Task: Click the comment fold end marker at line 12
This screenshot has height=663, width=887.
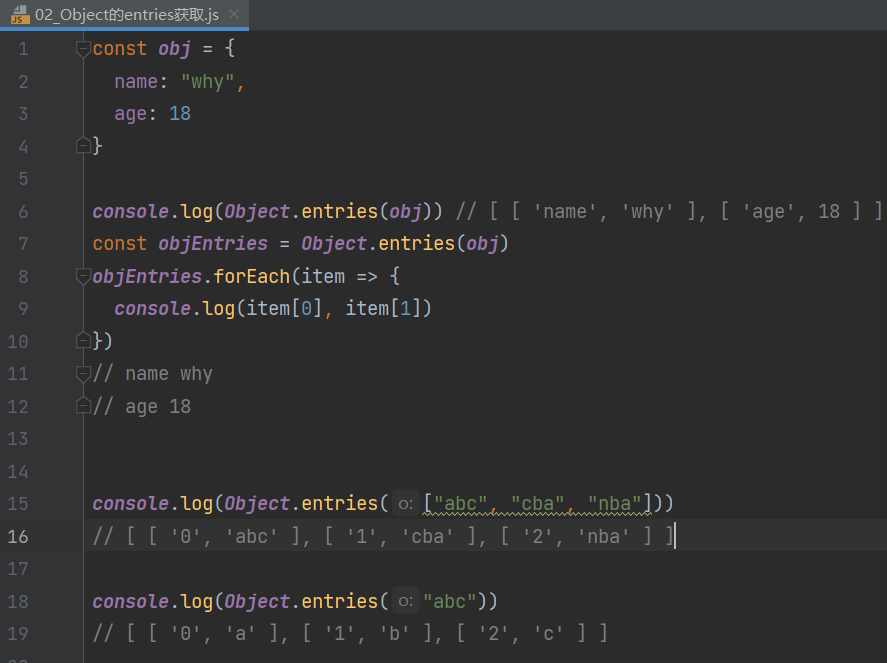Action: click(83, 406)
